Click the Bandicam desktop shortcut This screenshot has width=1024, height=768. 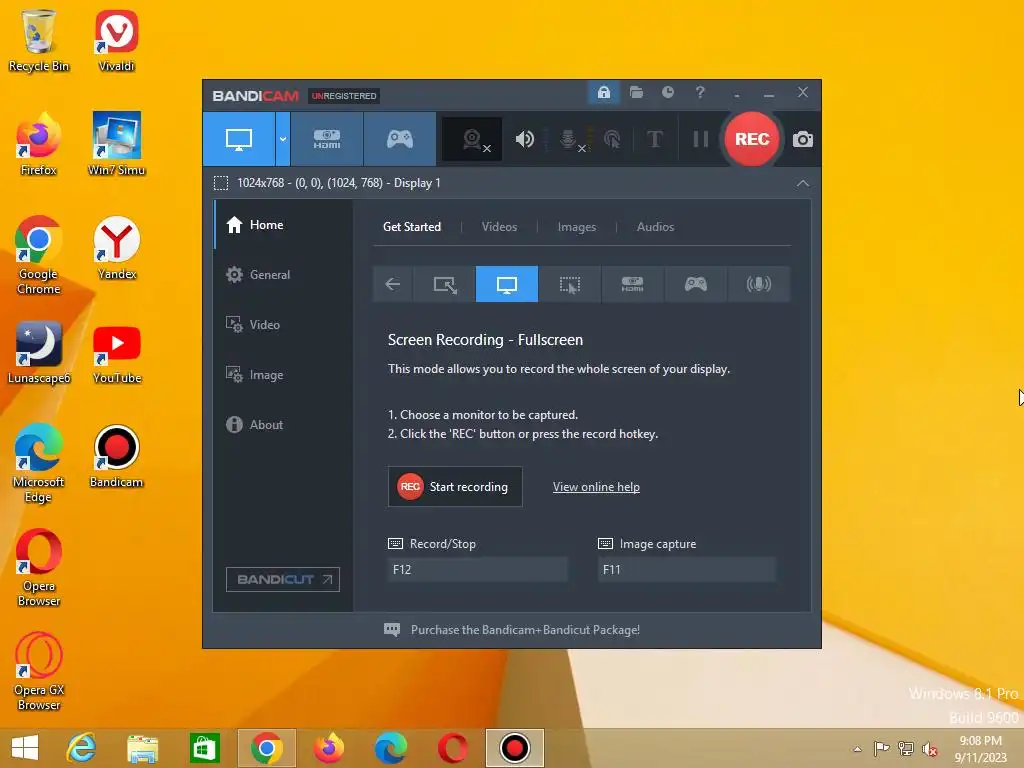click(x=116, y=457)
